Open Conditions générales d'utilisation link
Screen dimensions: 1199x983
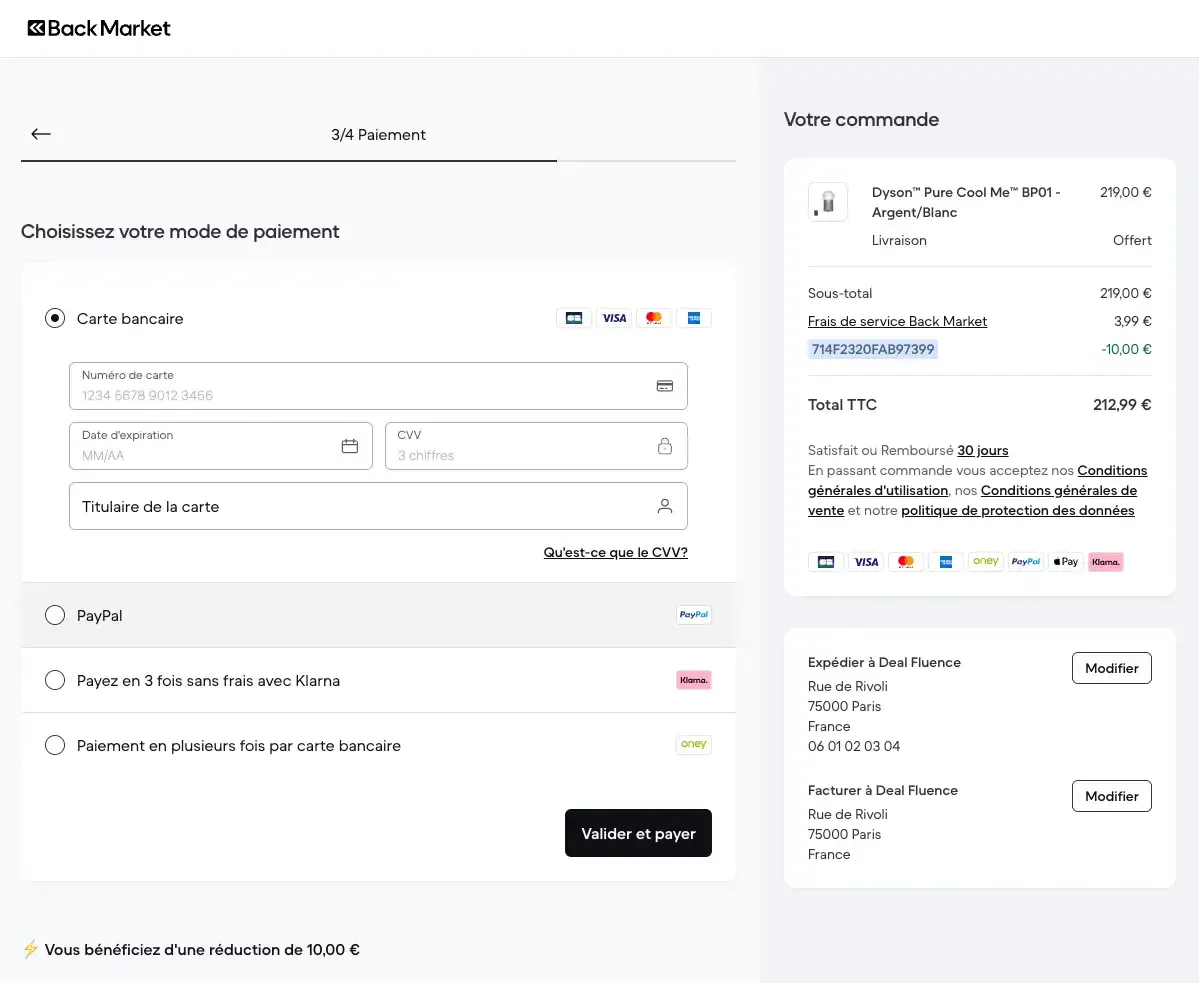tap(977, 480)
